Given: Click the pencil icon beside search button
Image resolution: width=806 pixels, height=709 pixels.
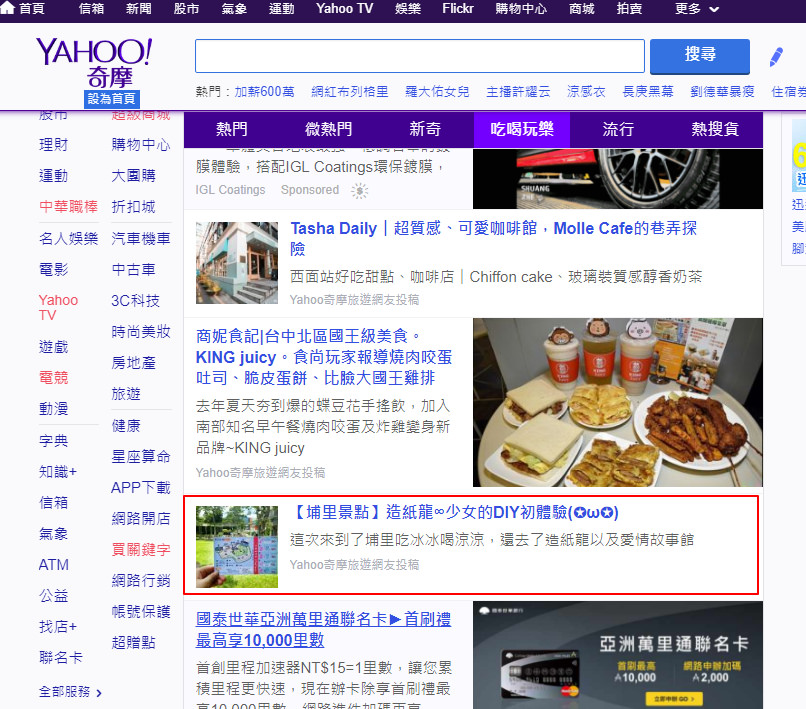Looking at the screenshot, I should 776,57.
